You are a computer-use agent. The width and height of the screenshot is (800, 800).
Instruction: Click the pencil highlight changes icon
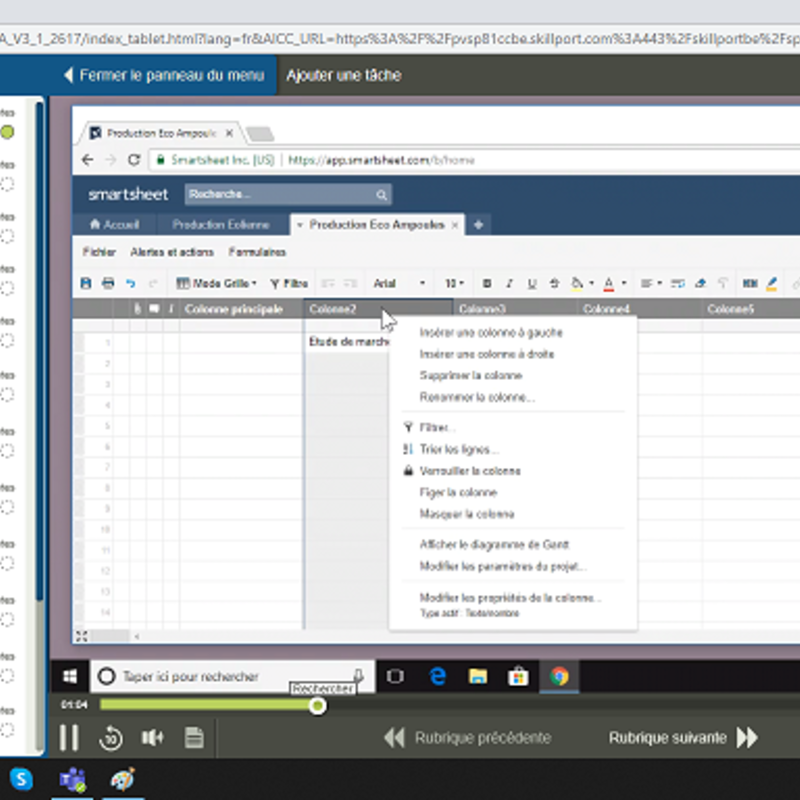(772, 283)
